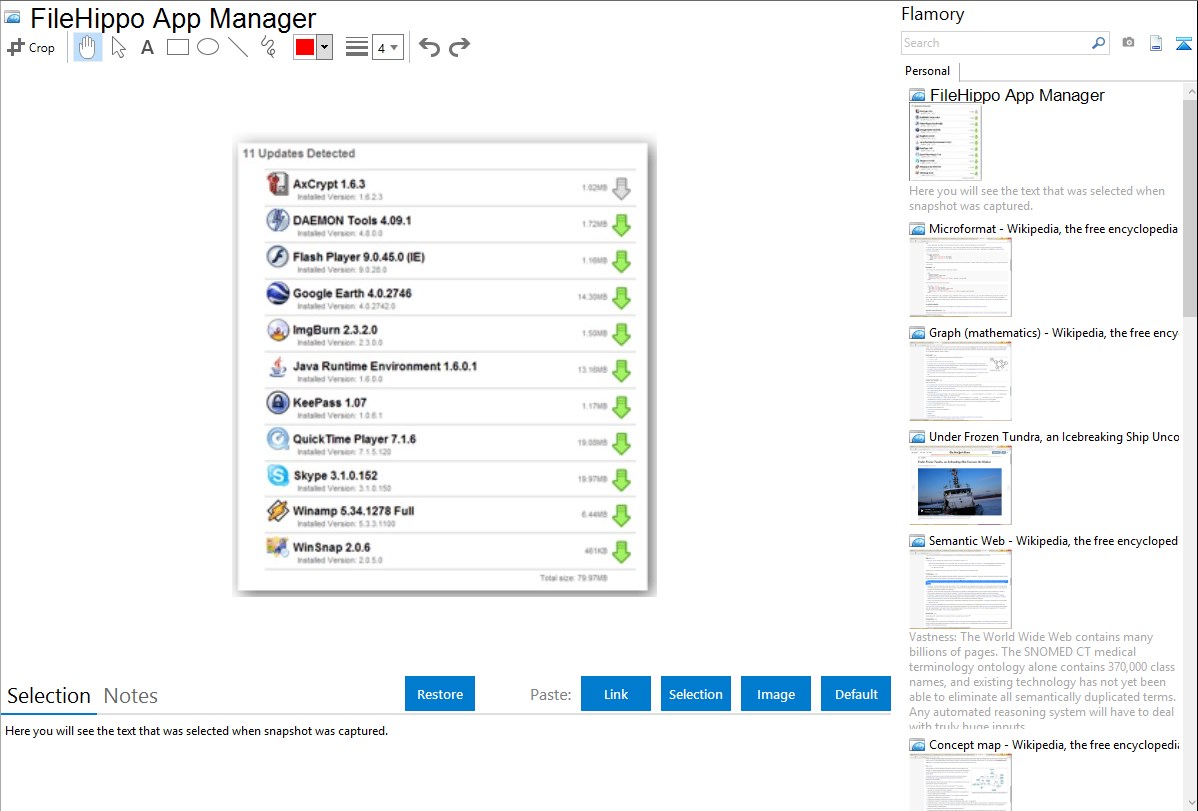Click the AxCrypt 1.6.3 entry text
1198x811 pixels.
pyautogui.click(x=329, y=184)
